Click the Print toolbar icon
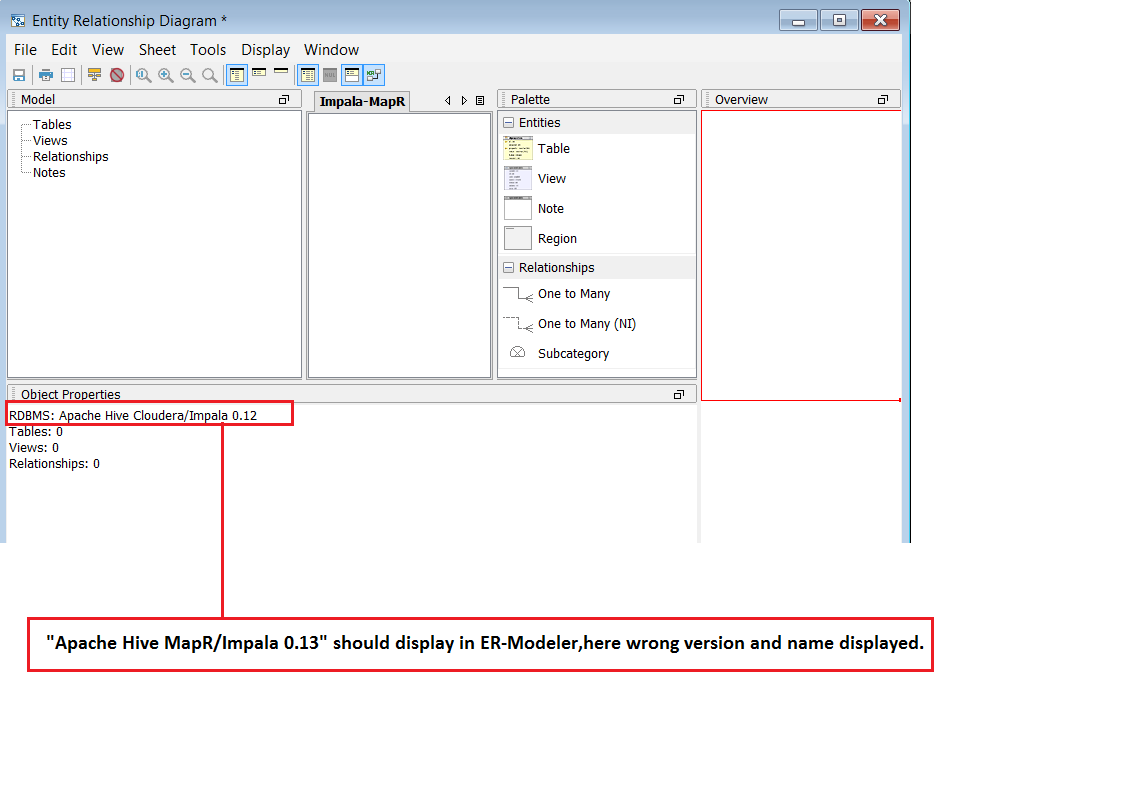 coord(46,75)
